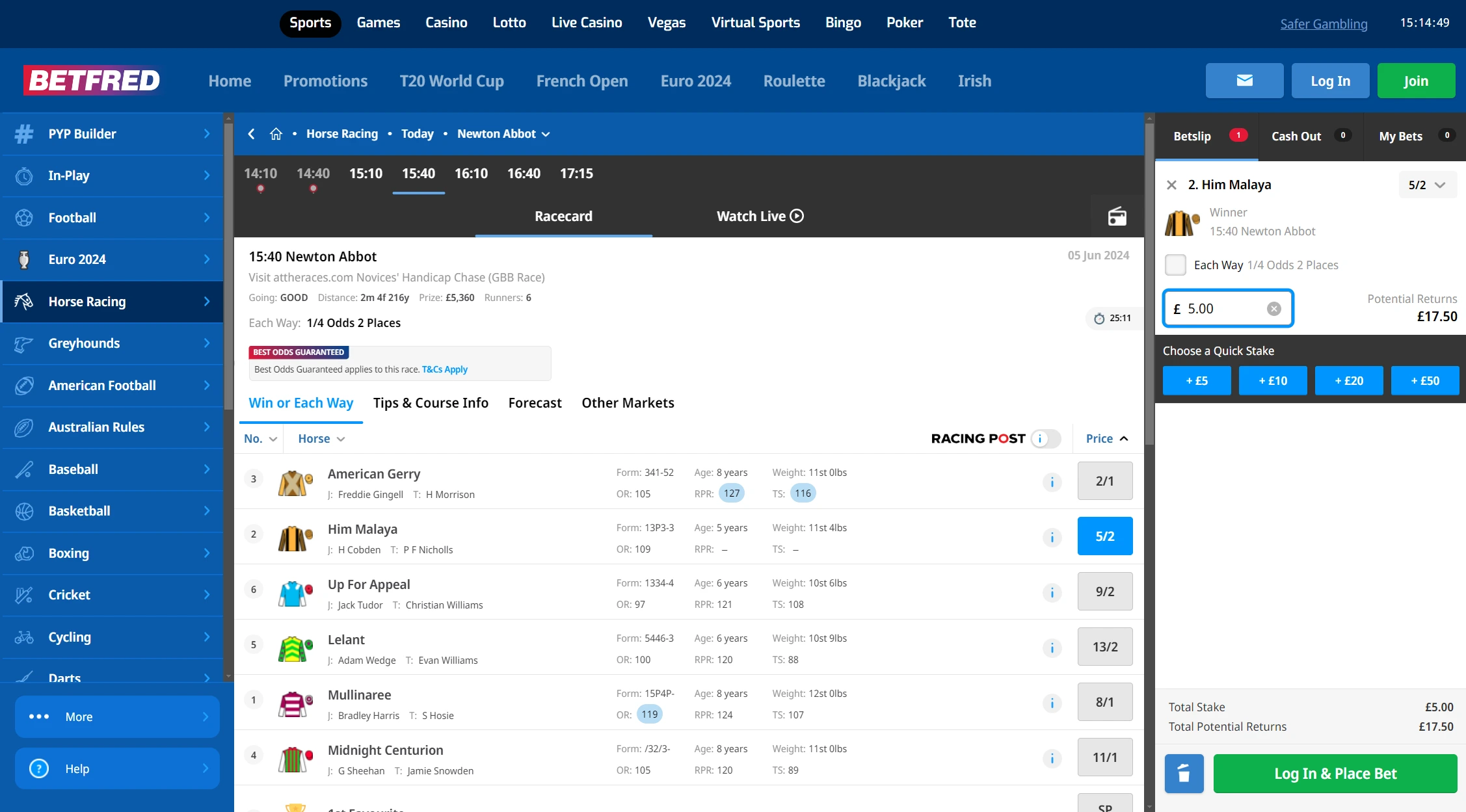The height and width of the screenshot is (812, 1466).
Task: Open the mail envelope messages button
Action: [x=1244, y=81]
